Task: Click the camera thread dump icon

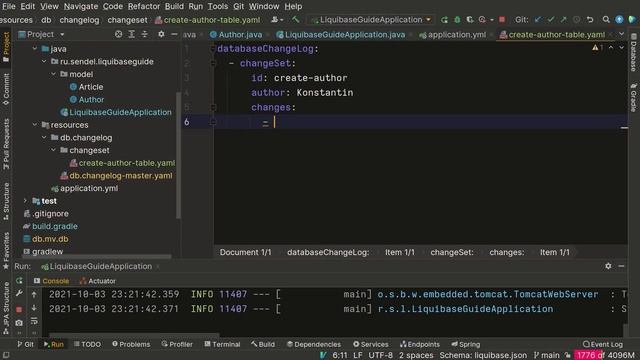Action: tap(19, 322)
